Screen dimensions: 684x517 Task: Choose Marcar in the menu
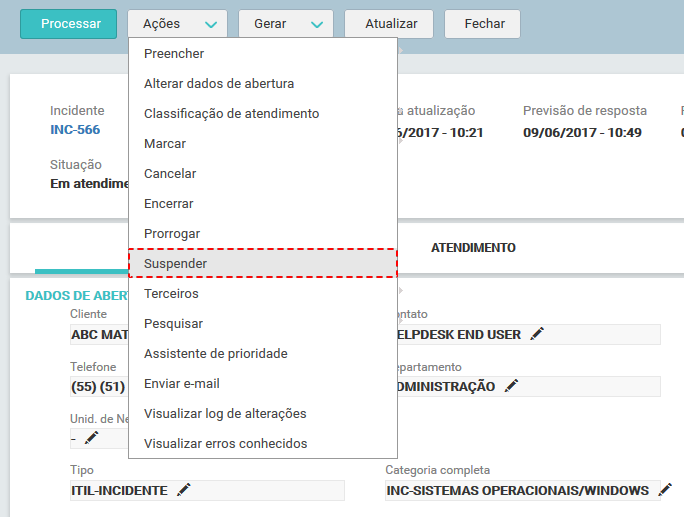[x=263, y=144]
